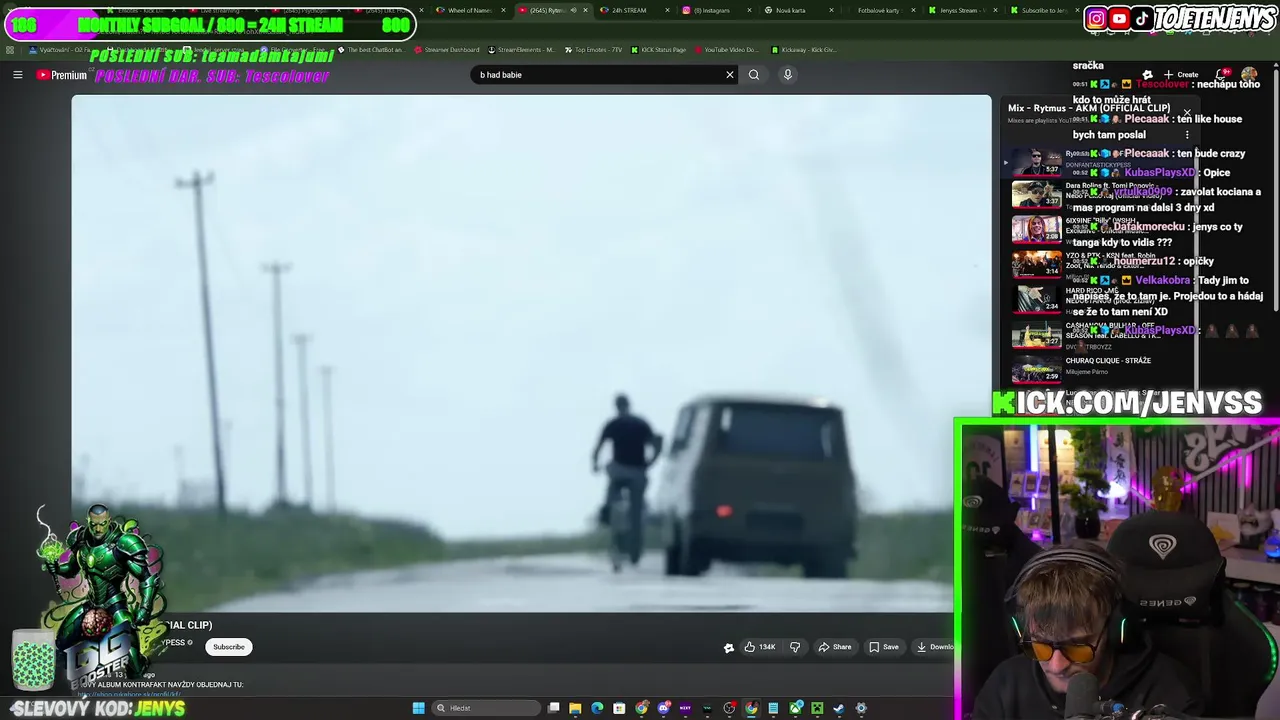Open the Windows Start menu
Screen dimensions: 1280x720
pyautogui.click(x=419, y=708)
